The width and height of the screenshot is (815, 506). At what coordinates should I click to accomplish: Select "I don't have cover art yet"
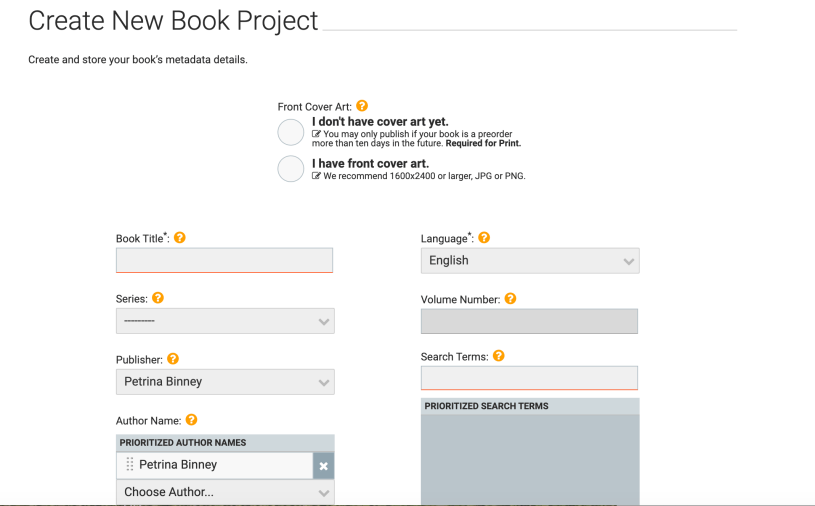click(x=291, y=132)
